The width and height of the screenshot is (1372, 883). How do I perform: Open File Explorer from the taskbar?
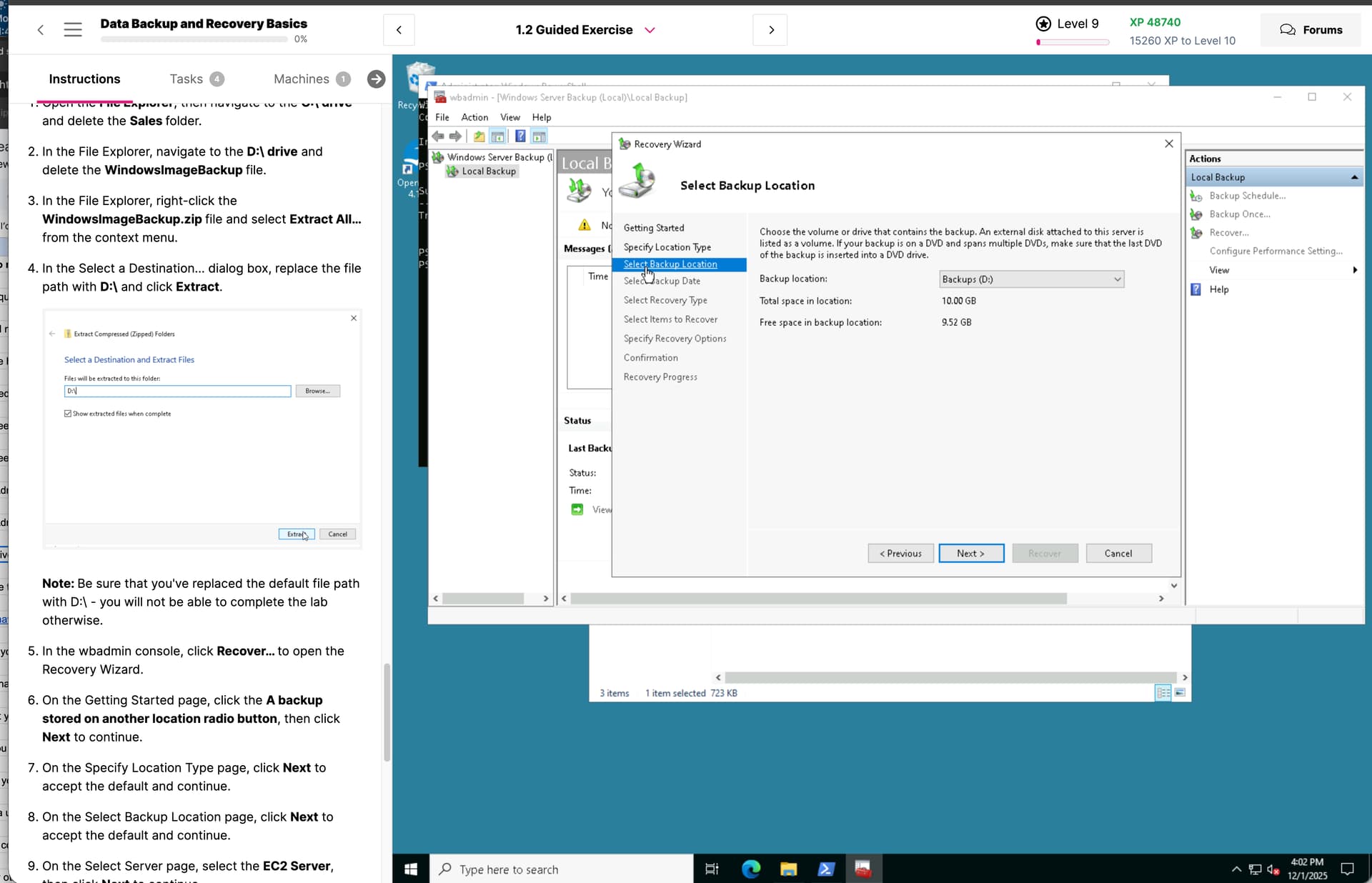click(x=788, y=869)
